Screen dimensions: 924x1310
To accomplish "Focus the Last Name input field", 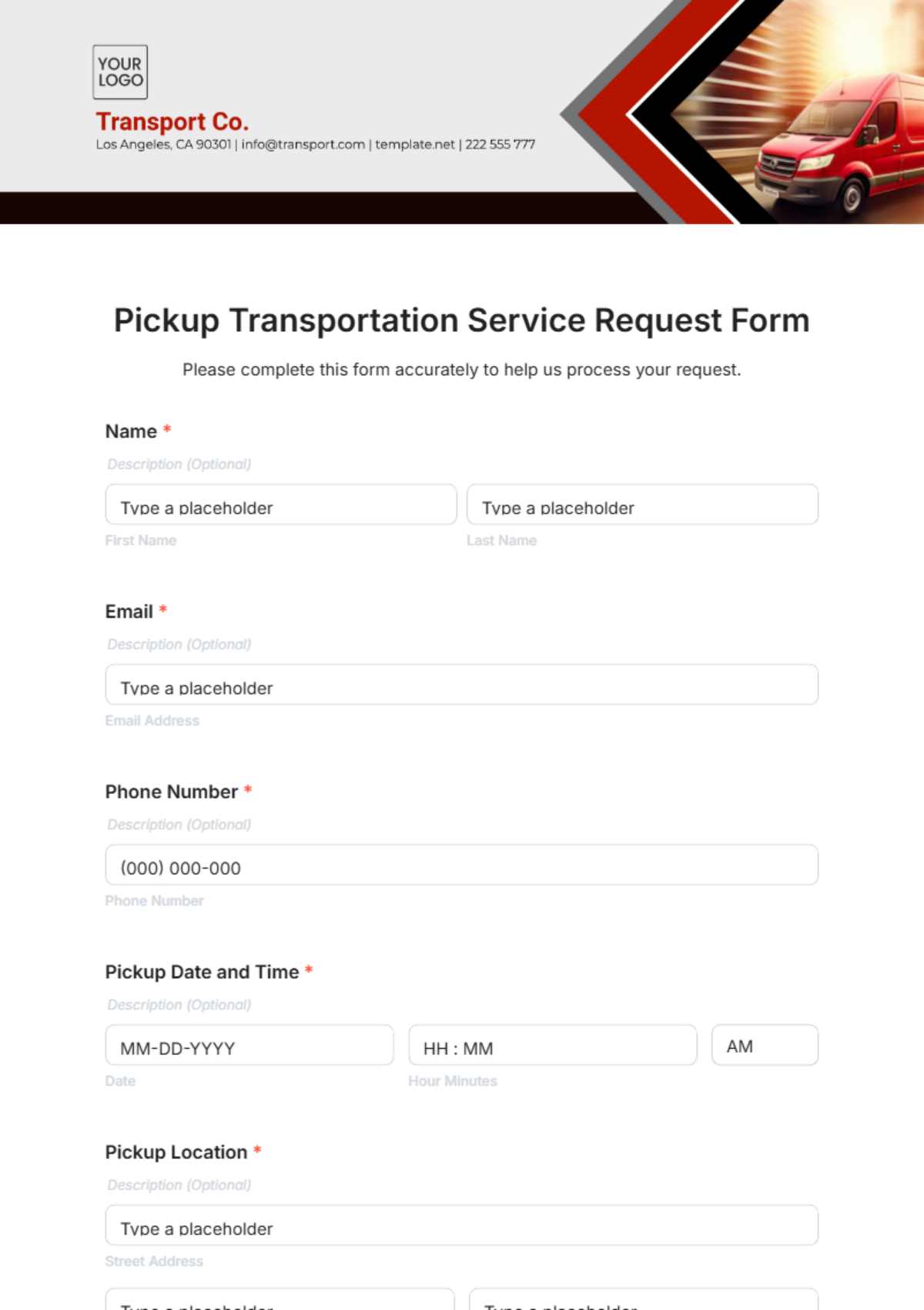I will tap(642, 505).
